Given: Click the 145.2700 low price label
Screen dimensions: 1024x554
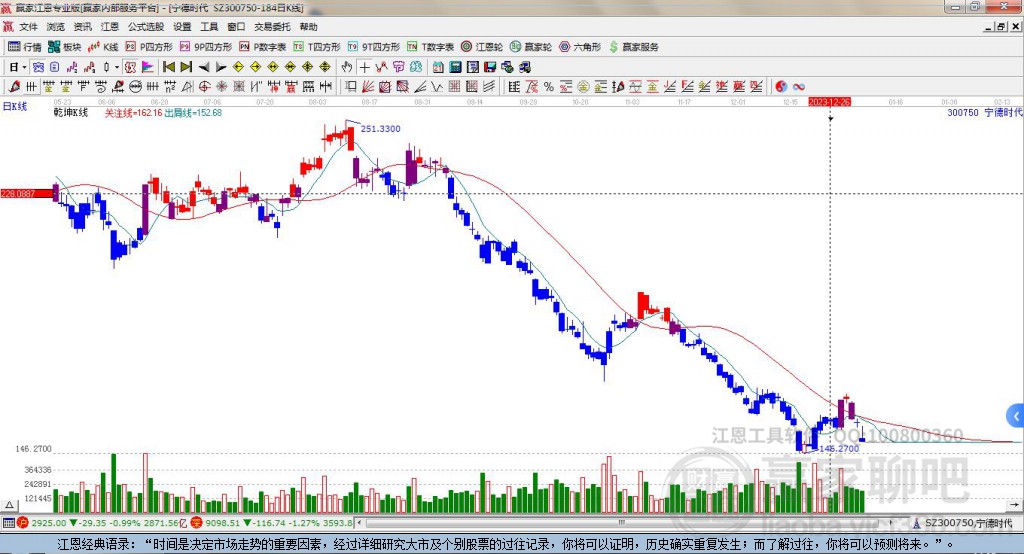Looking at the screenshot, I should pyautogui.click(x=839, y=448).
